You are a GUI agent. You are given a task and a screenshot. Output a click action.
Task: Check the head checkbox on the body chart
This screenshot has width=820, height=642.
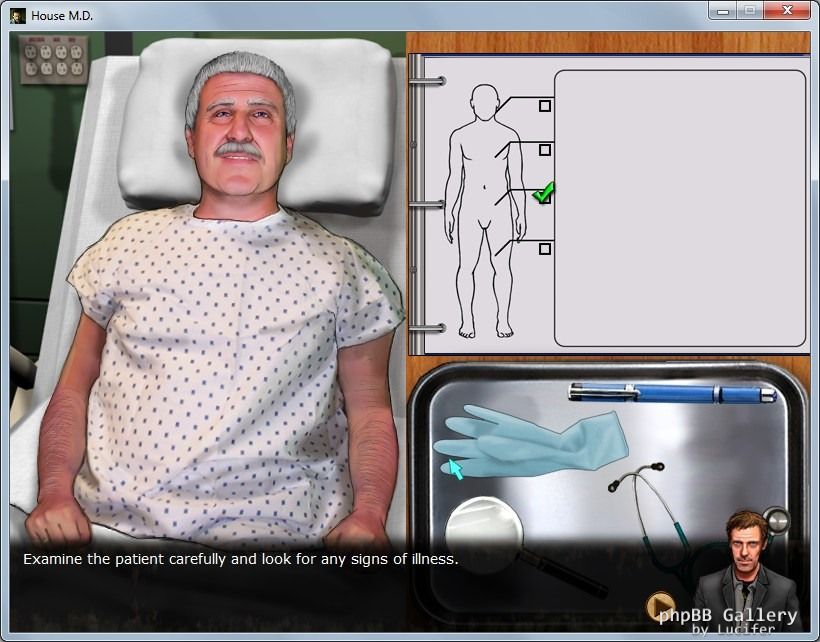pyautogui.click(x=545, y=105)
